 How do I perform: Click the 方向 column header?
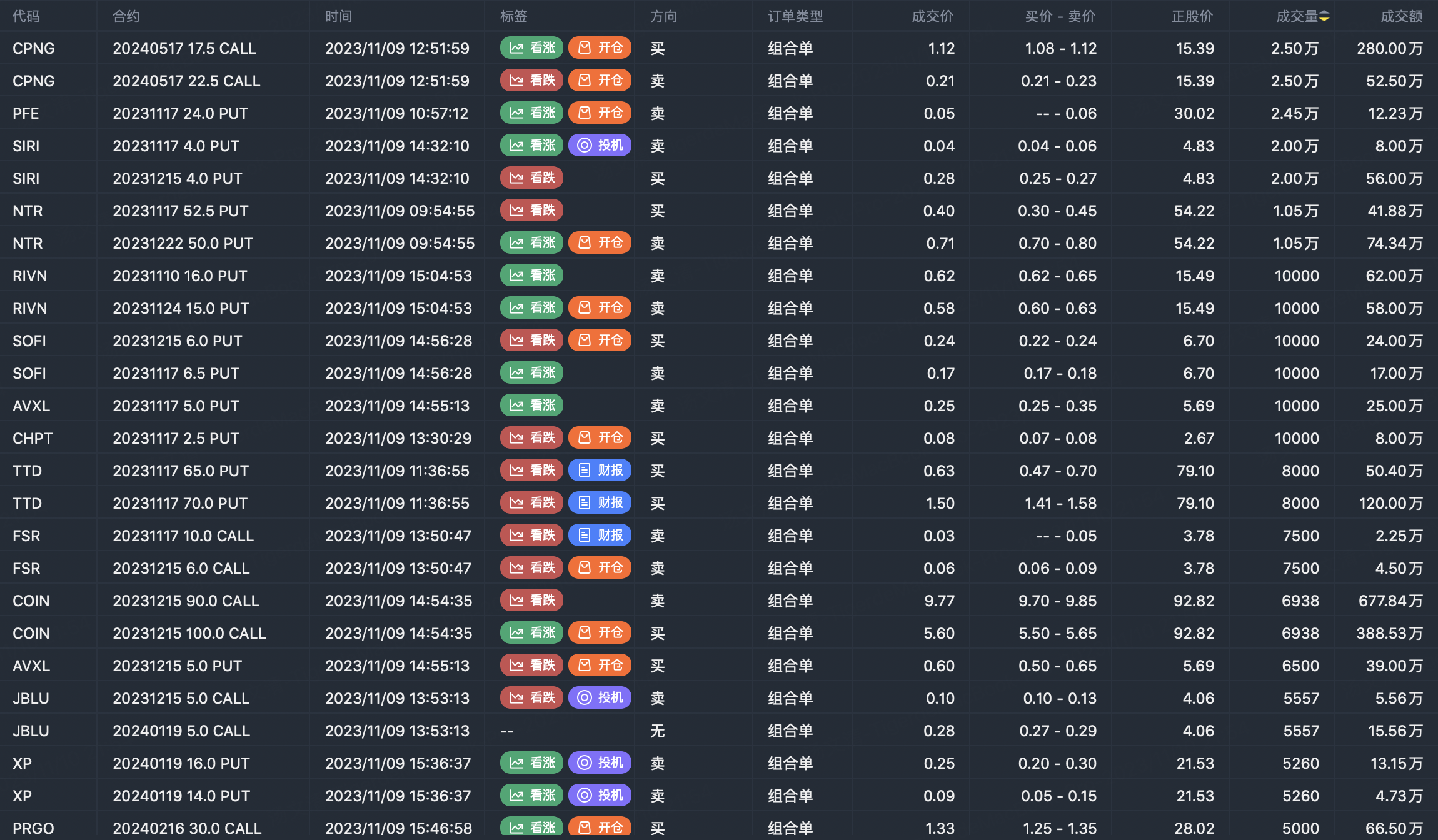664,17
